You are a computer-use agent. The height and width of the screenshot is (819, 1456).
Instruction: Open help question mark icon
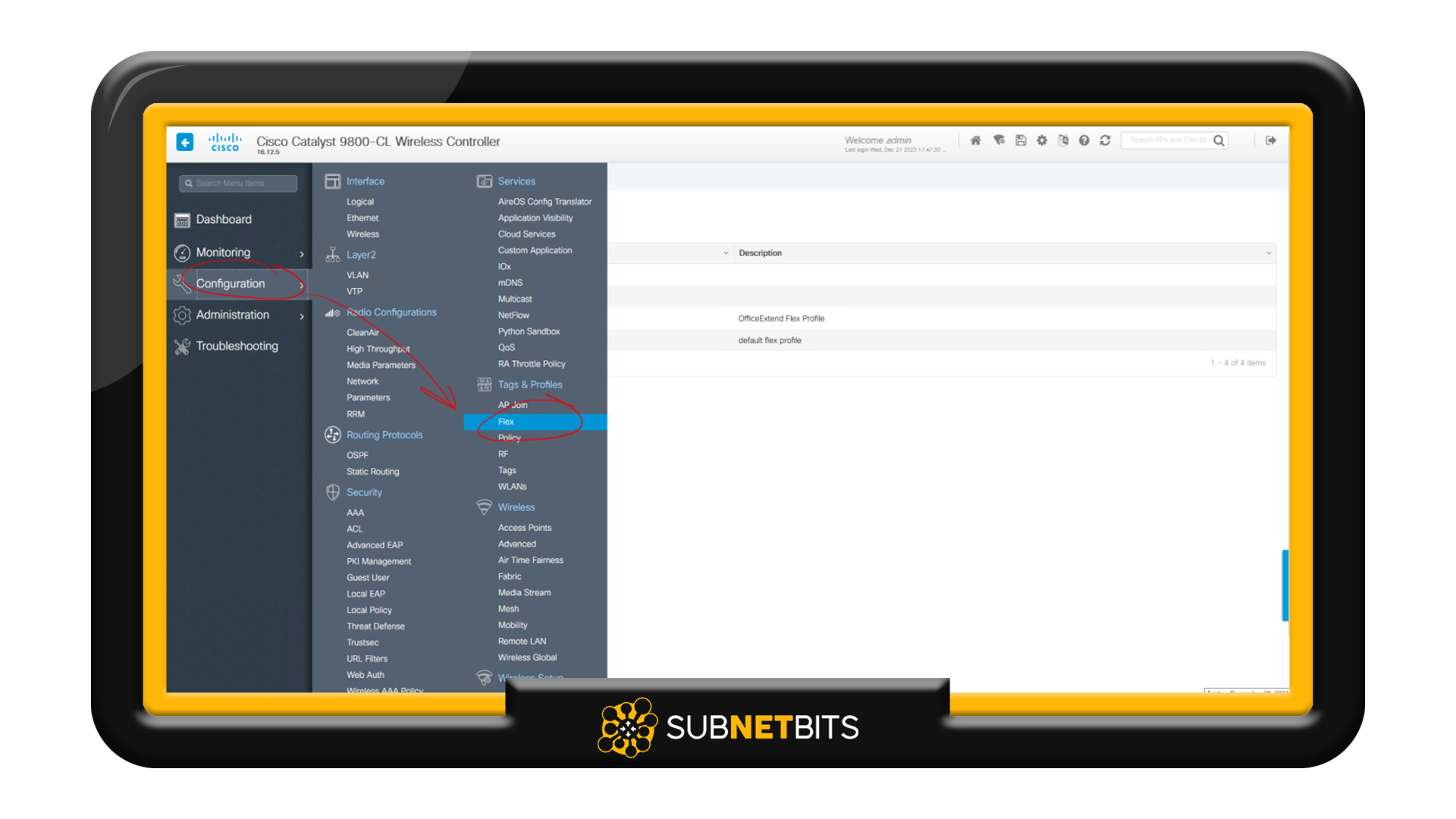(1084, 140)
